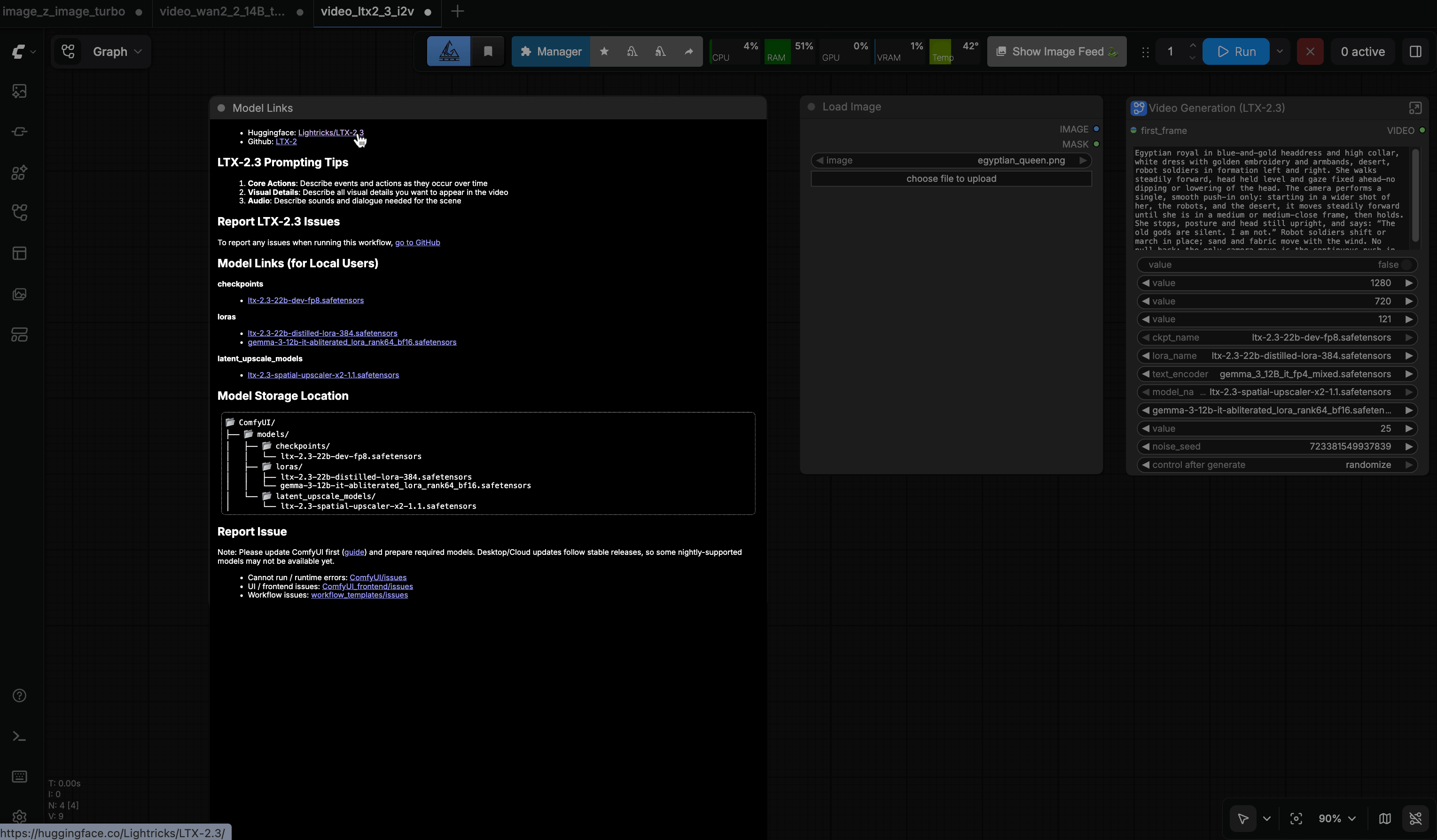1437x840 pixels.
Task: Toggle link visibility icon at bottom right
Action: coord(1415,818)
